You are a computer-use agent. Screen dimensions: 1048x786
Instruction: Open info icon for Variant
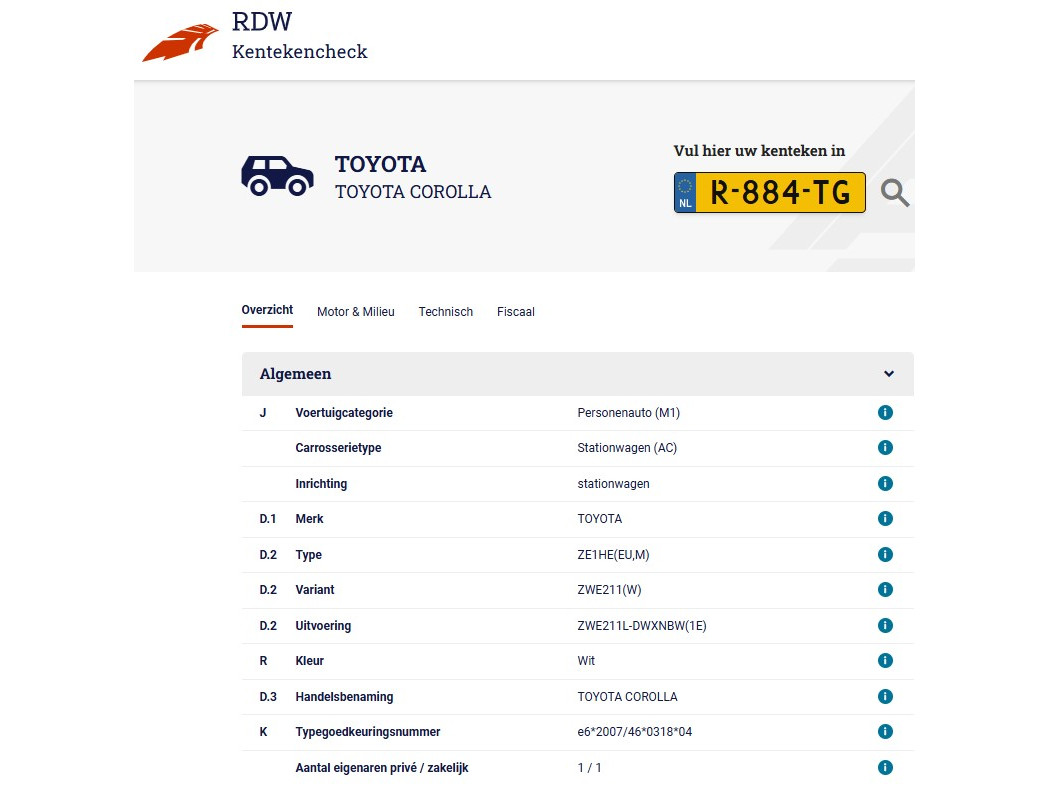(885, 590)
